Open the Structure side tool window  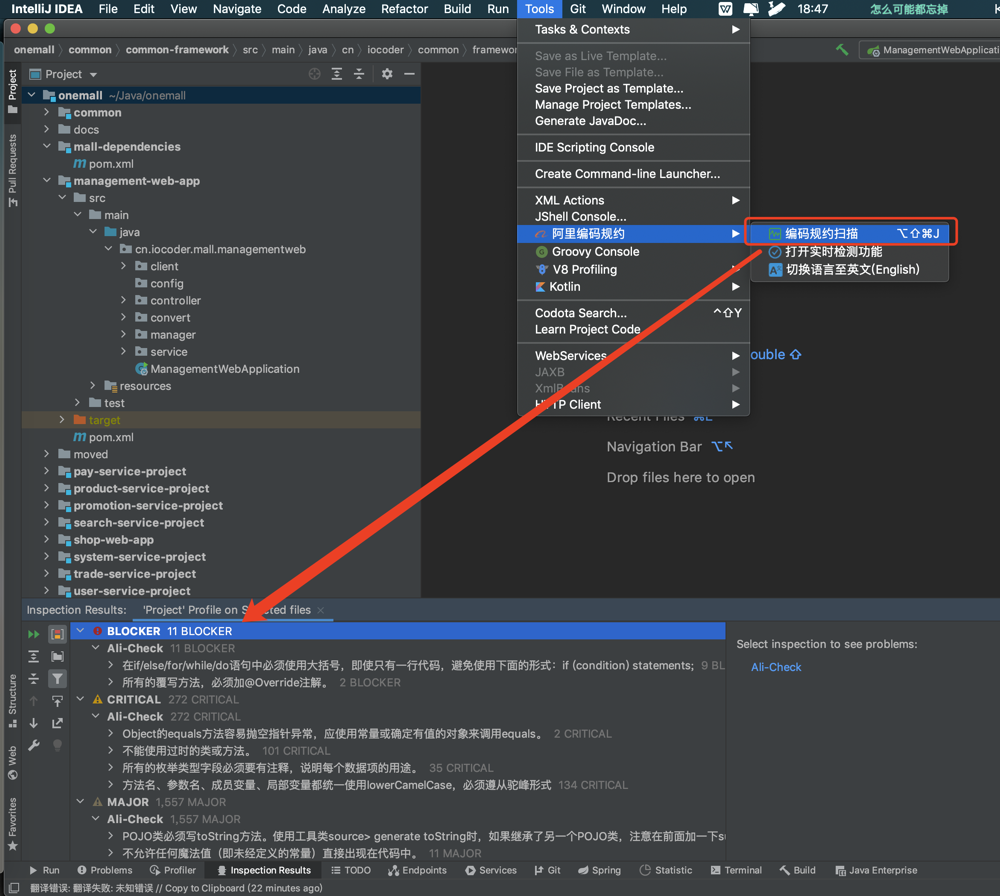pos(12,700)
